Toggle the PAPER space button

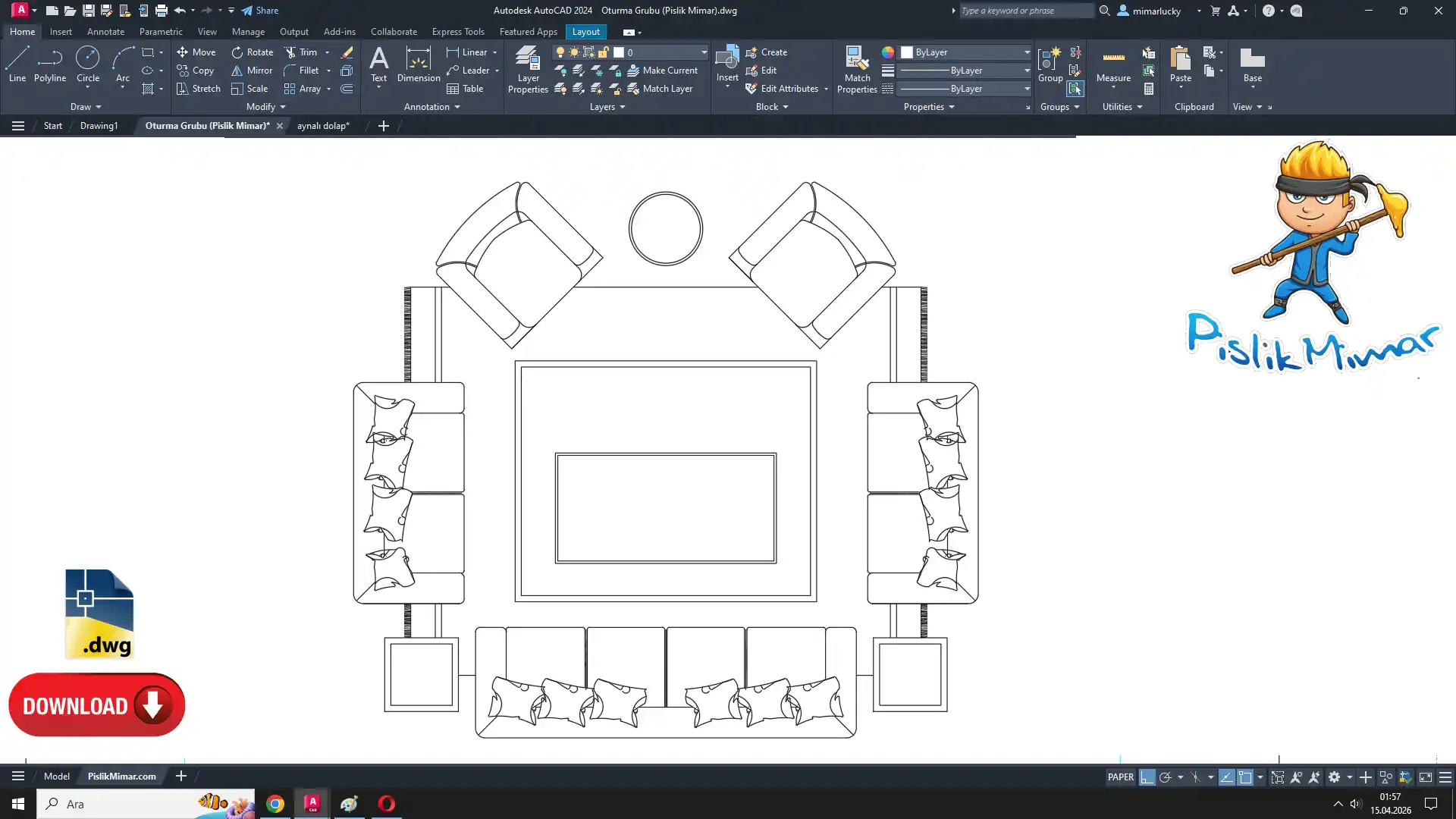1120,777
